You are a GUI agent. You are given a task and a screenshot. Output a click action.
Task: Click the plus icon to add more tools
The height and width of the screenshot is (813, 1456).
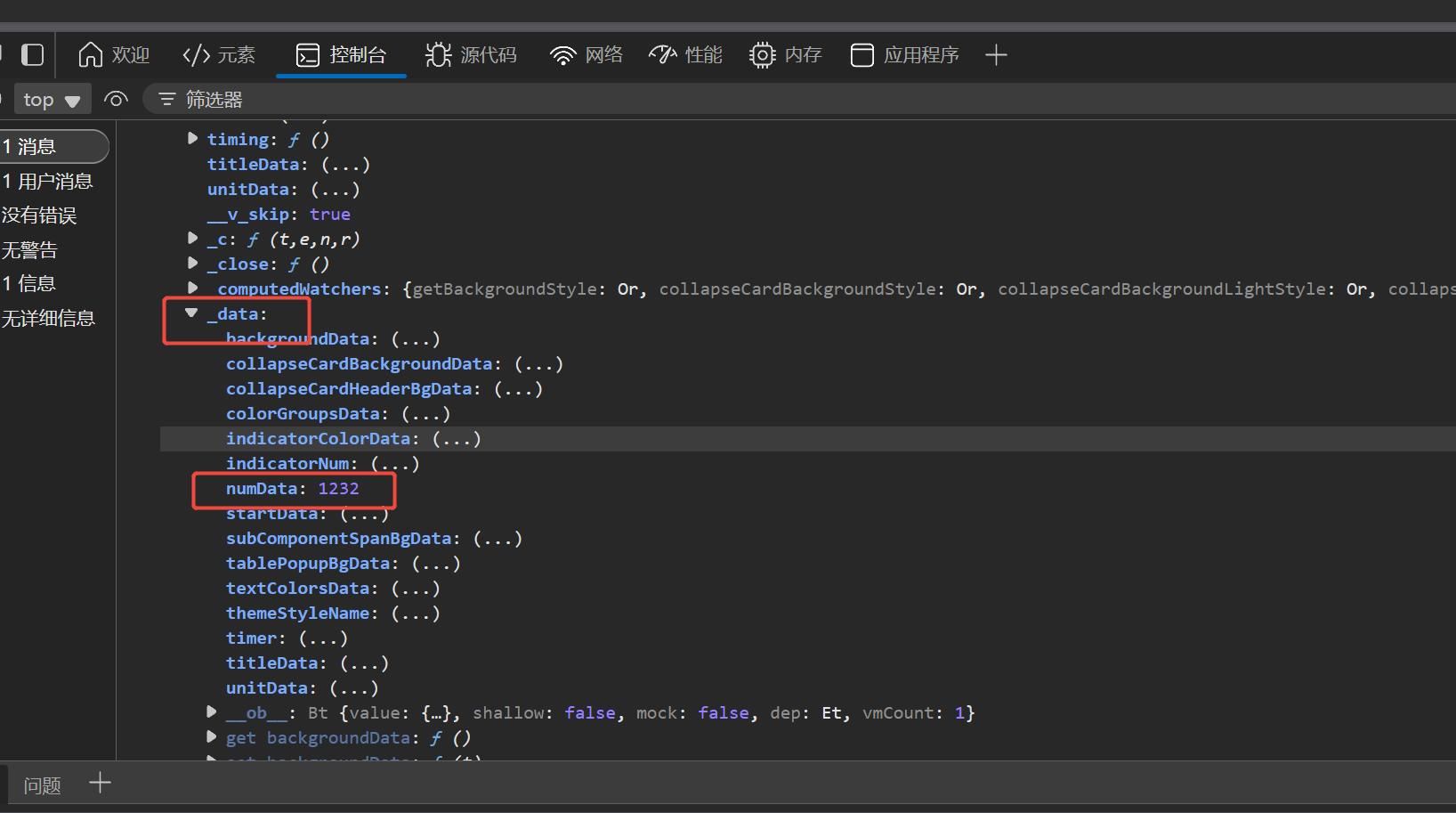click(996, 55)
